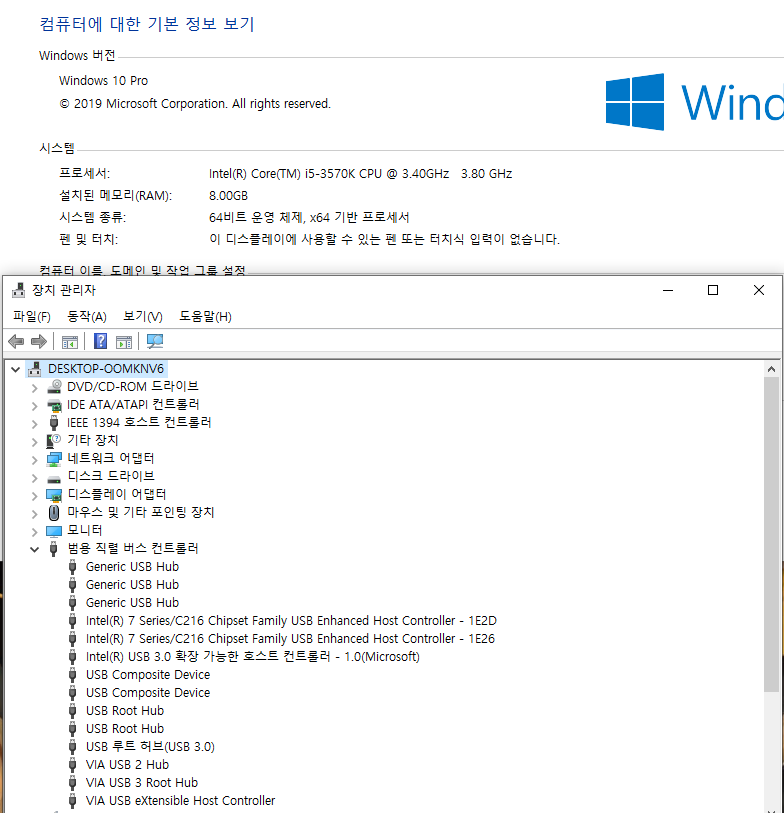Viewport: 784px width, 813px height.
Task: Expand the 모니터 node
Action: coord(35,532)
